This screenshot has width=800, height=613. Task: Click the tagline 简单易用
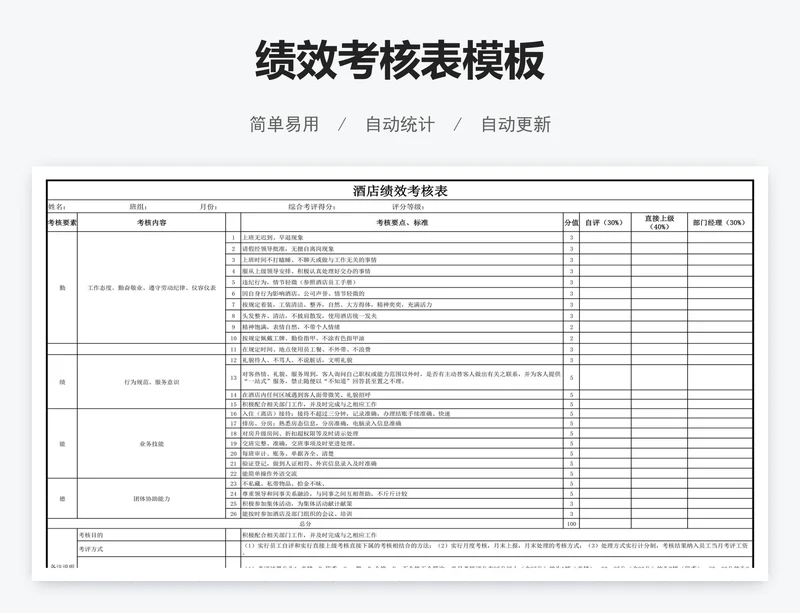[284, 125]
